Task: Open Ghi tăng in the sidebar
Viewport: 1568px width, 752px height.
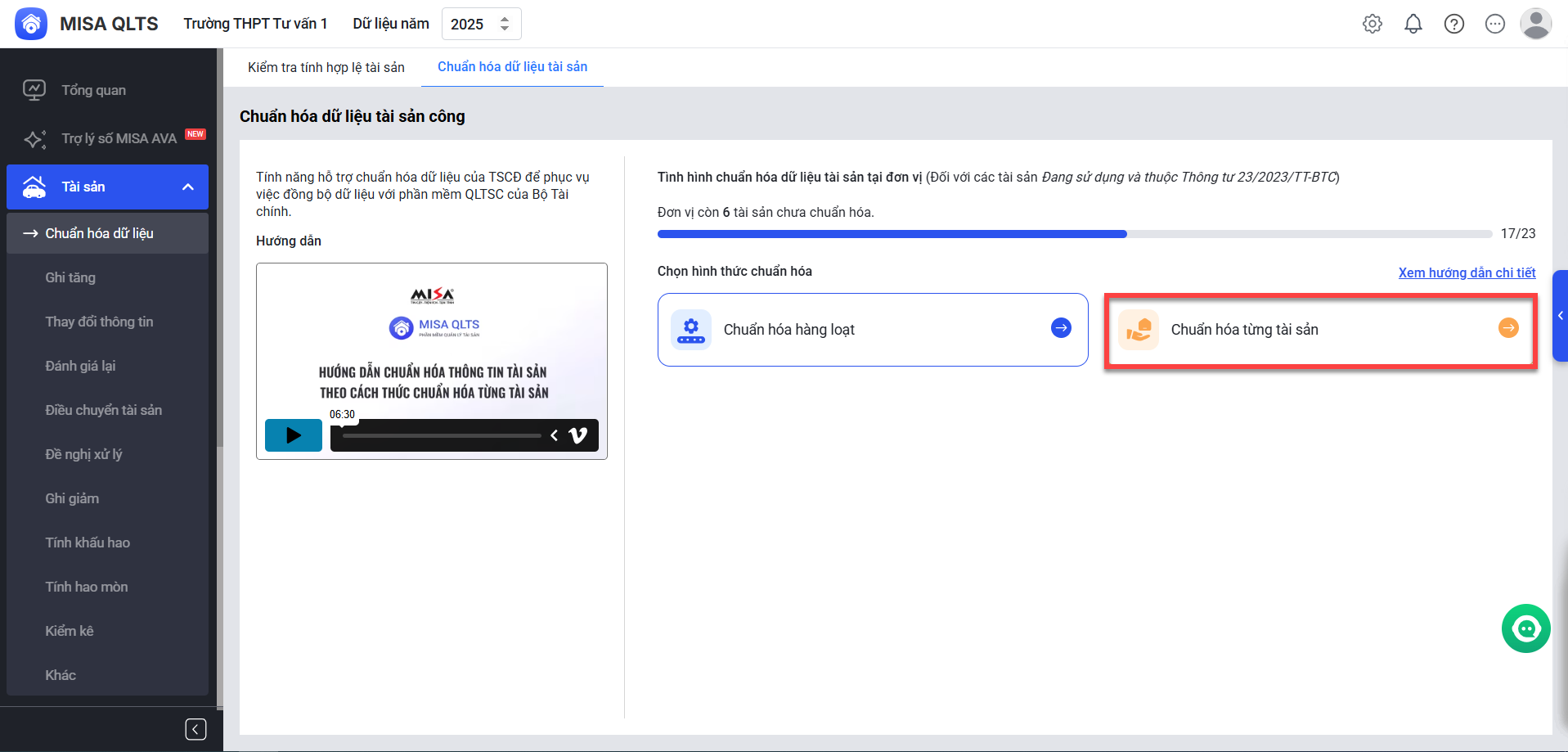Action: 70,278
